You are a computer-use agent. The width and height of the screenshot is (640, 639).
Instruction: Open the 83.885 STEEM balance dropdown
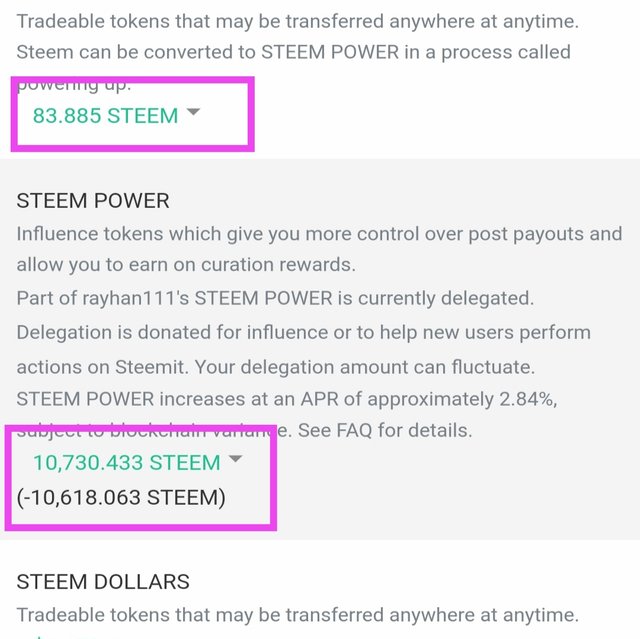point(105,116)
